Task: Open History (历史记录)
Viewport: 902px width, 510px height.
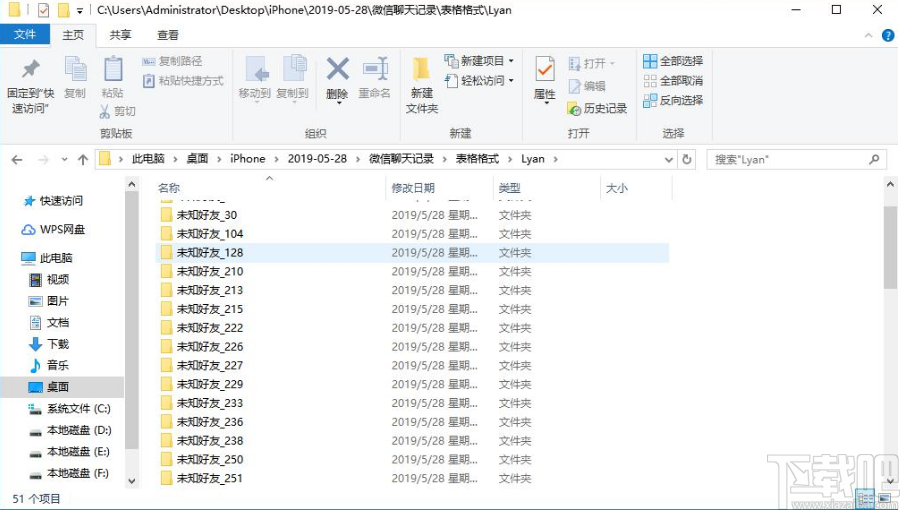Action: tap(597, 108)
